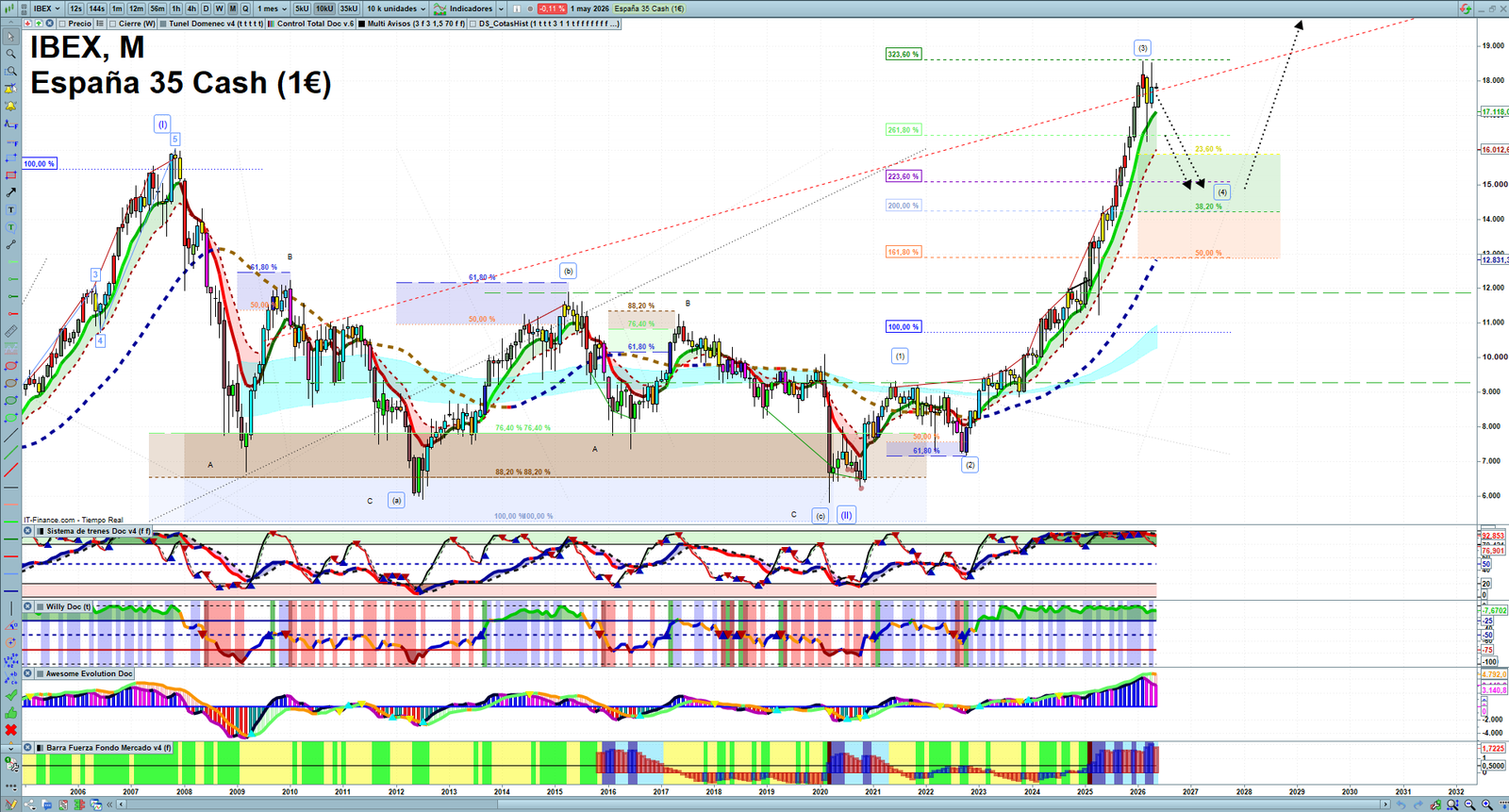Select the cursor pointer tool

pyautogui.click(x=11, y=37)
